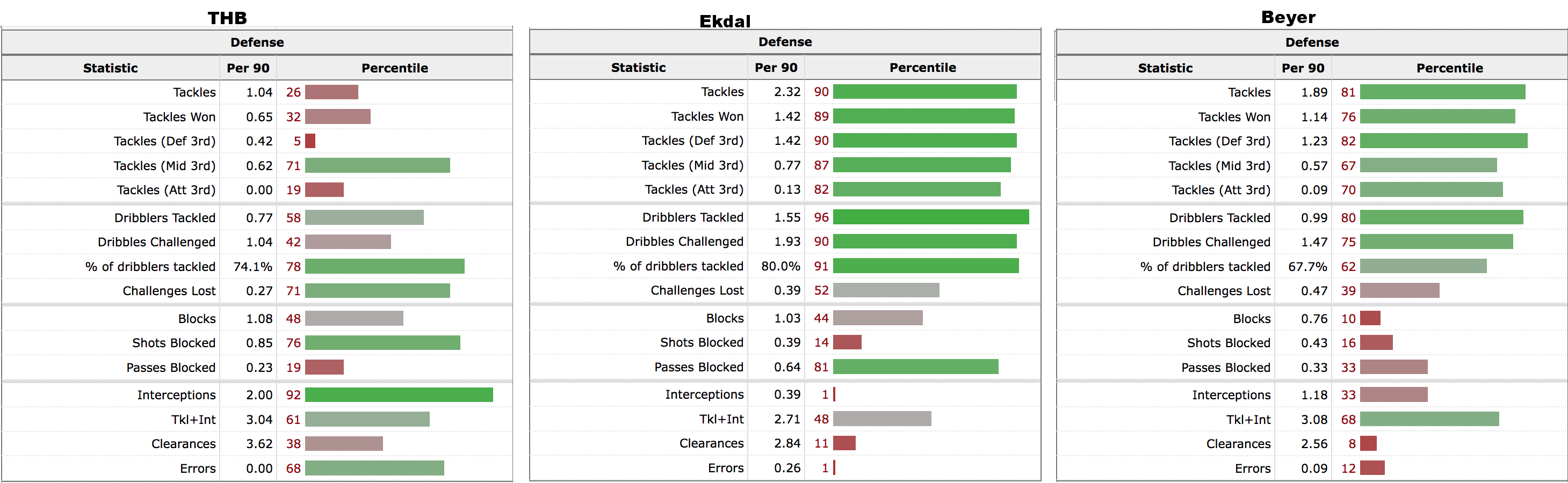1568x483 pixels.
Task: Click Ekdal's 80.0% of dribblers tackled value
Action: (x=781, y=266)
